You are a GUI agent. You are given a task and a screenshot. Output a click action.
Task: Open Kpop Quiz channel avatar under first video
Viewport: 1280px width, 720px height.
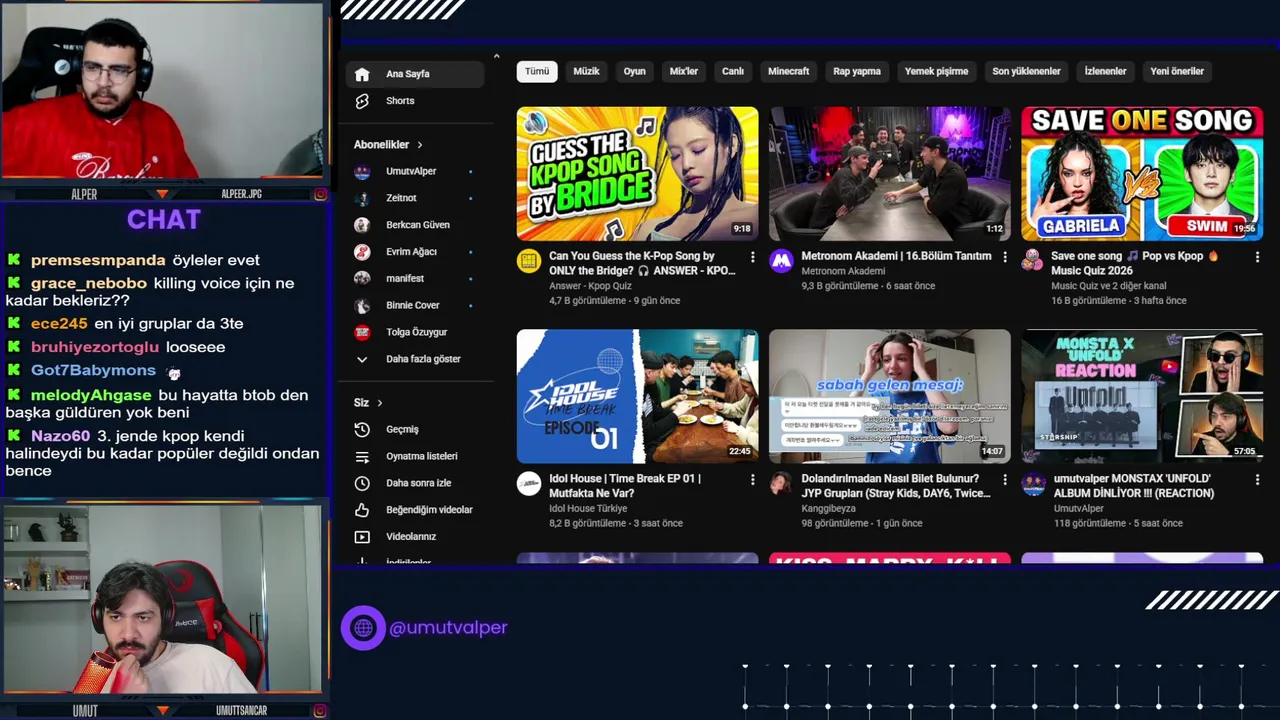tap(529, 262)
